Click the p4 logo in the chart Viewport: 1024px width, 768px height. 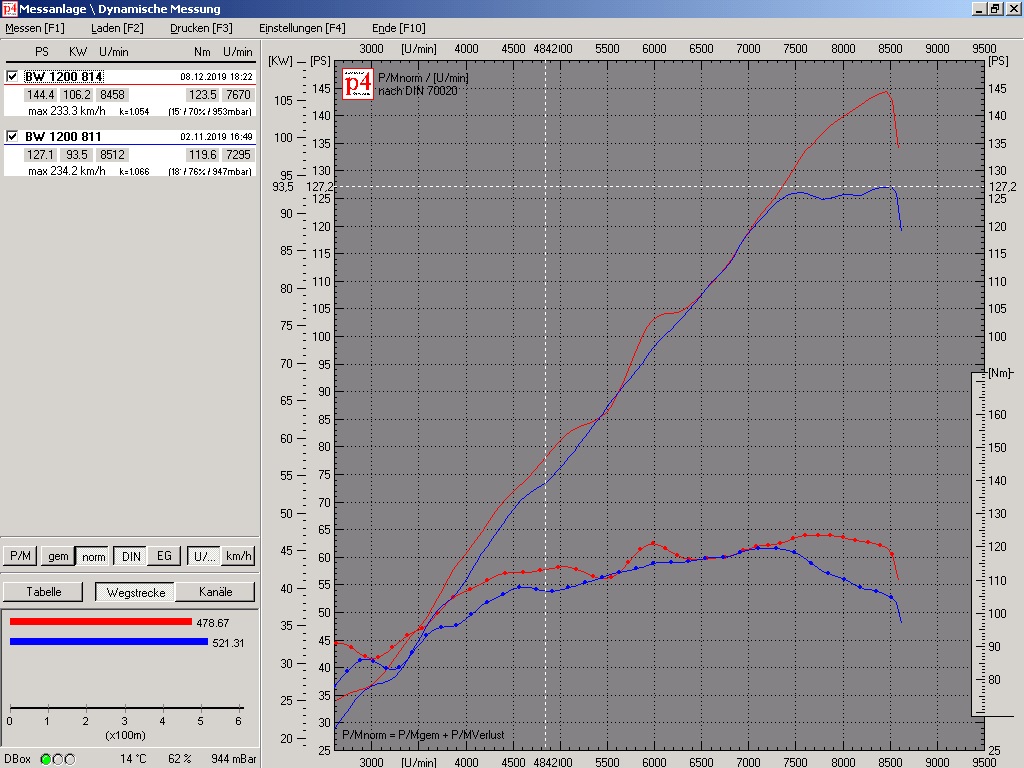(x=358, y=84)
